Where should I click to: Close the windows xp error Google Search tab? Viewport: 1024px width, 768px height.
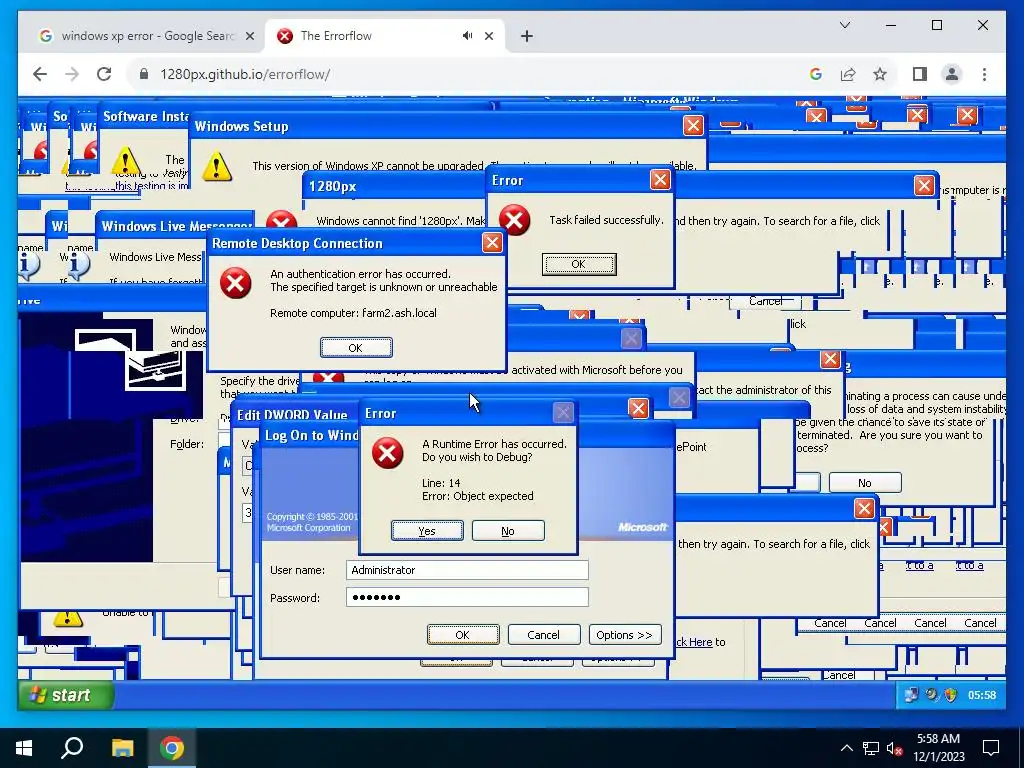click(249, 36)
